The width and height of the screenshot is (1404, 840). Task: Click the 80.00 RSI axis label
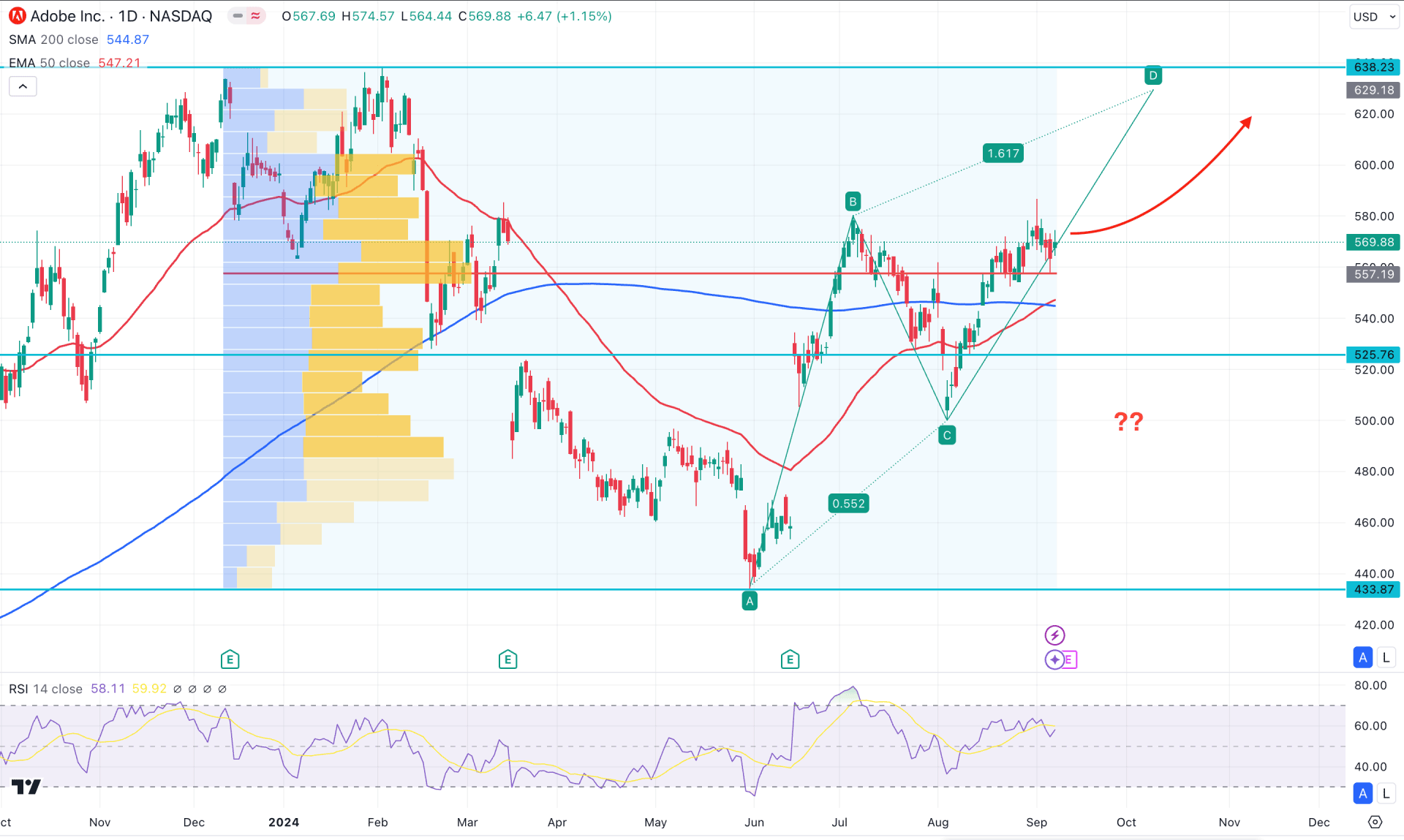pos(1370,686)
